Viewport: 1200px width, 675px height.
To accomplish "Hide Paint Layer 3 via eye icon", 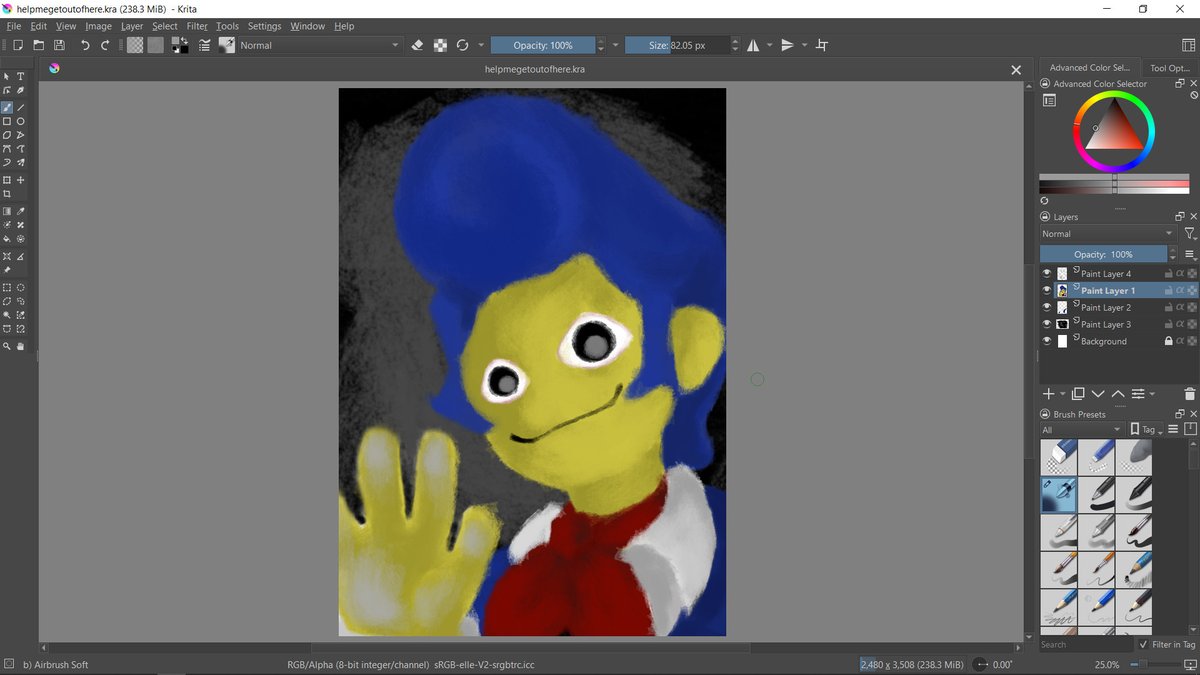I will (1047, 324).
